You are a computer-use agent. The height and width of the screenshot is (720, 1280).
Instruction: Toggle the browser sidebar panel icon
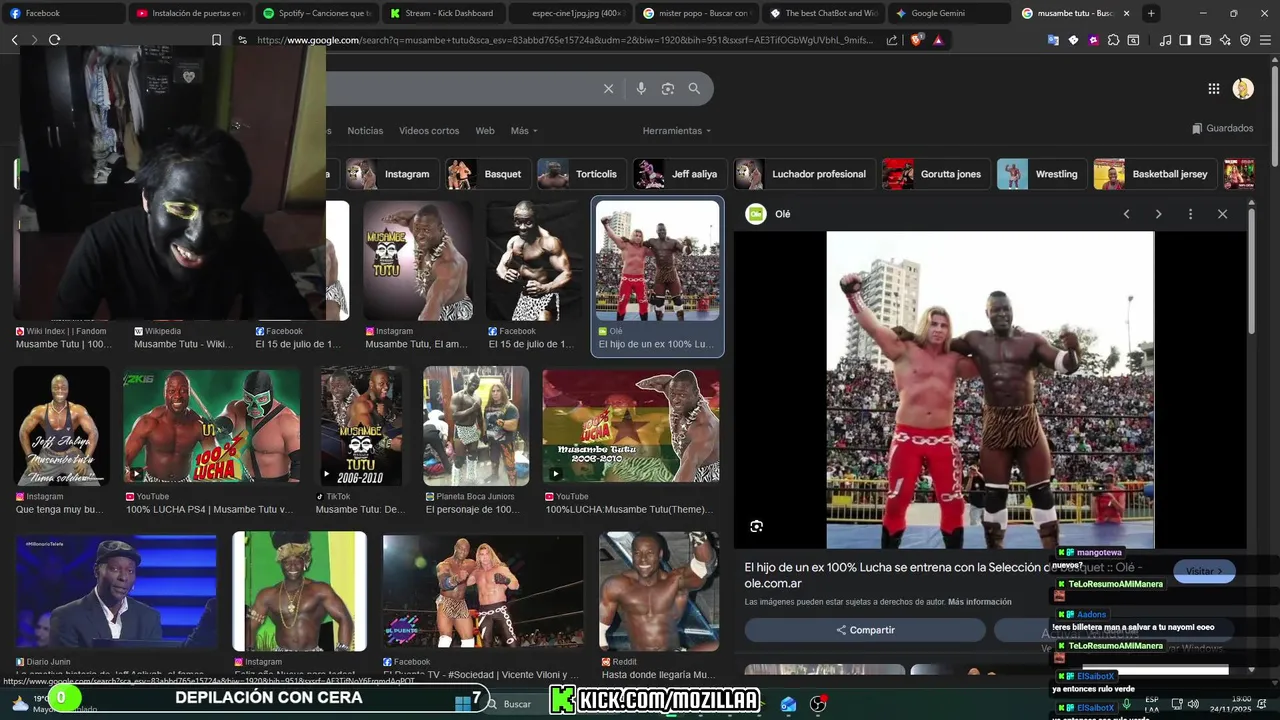tap(1185, 40)
